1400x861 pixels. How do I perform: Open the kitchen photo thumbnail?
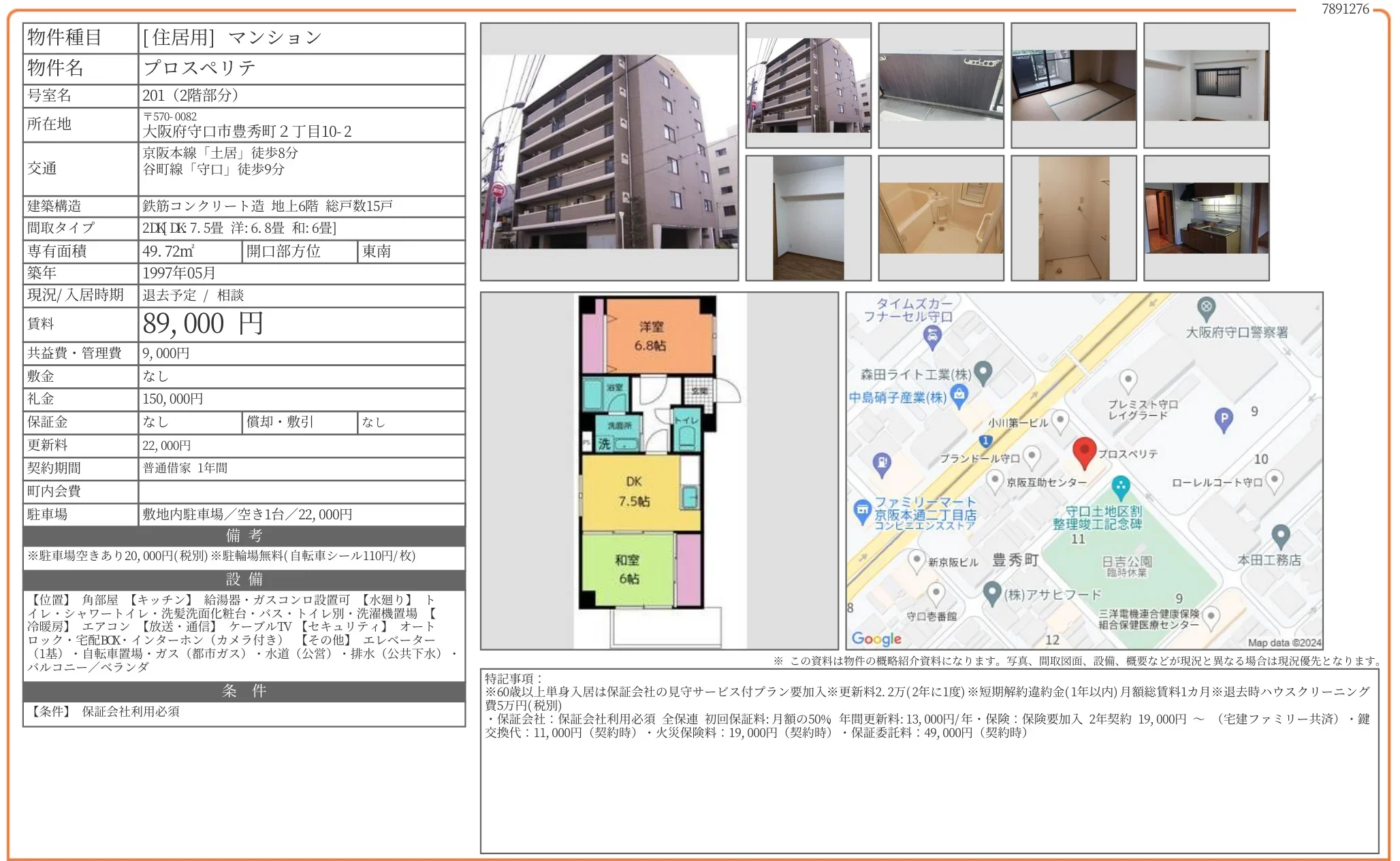(1206, 218)
